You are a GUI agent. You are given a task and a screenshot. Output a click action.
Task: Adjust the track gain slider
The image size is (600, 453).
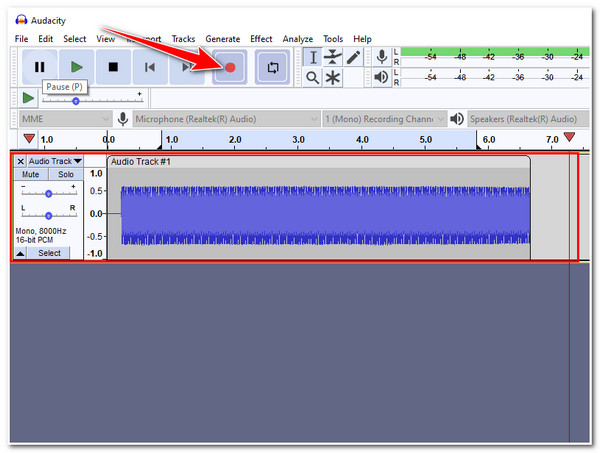pyautogui.click(x=49, y=194)
